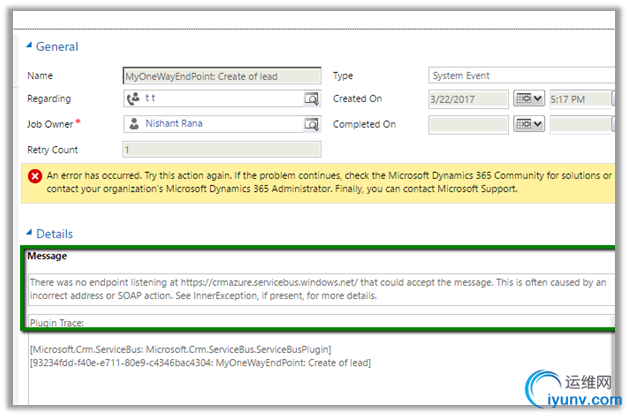Click the Microsoft.Crm.ServiceBus trace line

click(181, 350)
